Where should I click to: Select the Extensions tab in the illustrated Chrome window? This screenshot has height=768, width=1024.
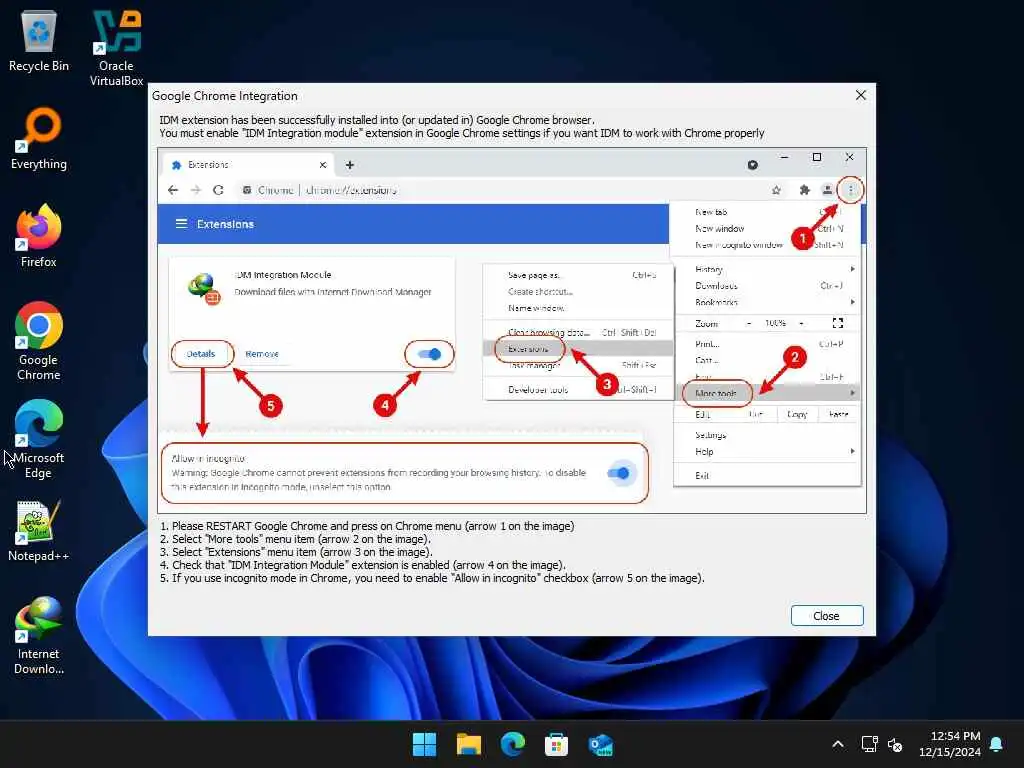click(x=248, y=165)
